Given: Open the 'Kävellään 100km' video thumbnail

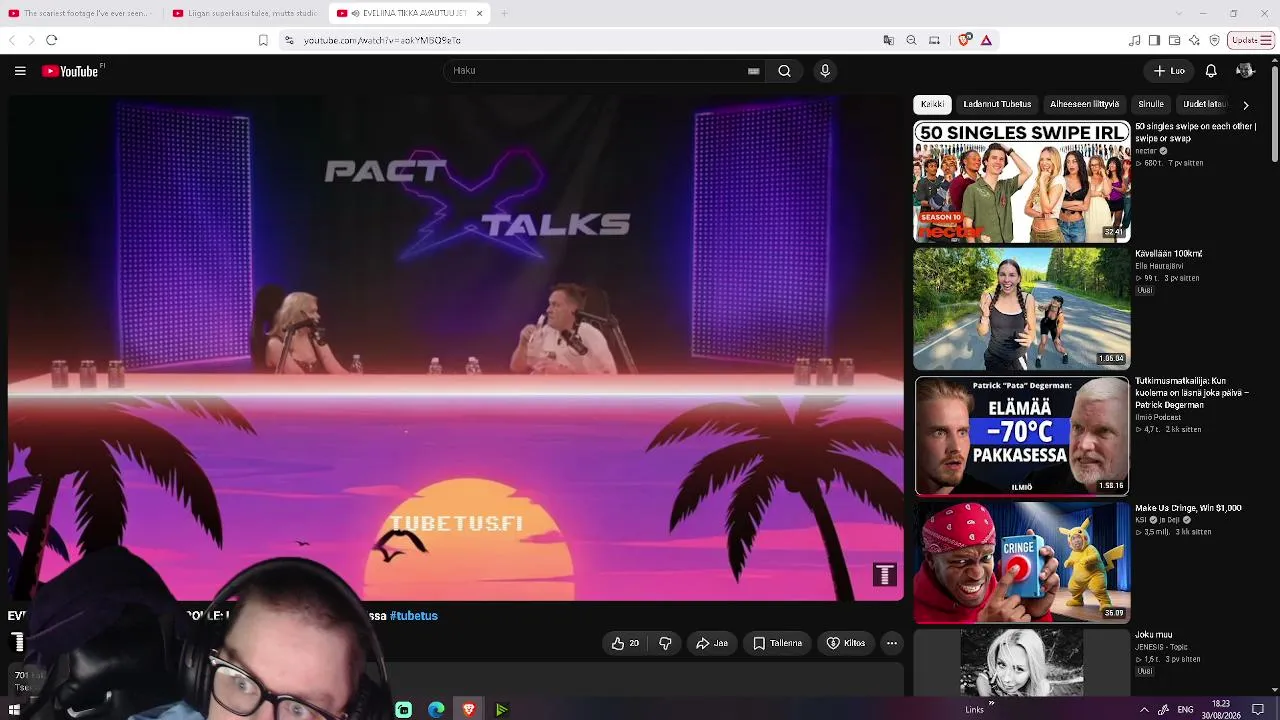Looking at the screenshot, I should [1022, 309].
